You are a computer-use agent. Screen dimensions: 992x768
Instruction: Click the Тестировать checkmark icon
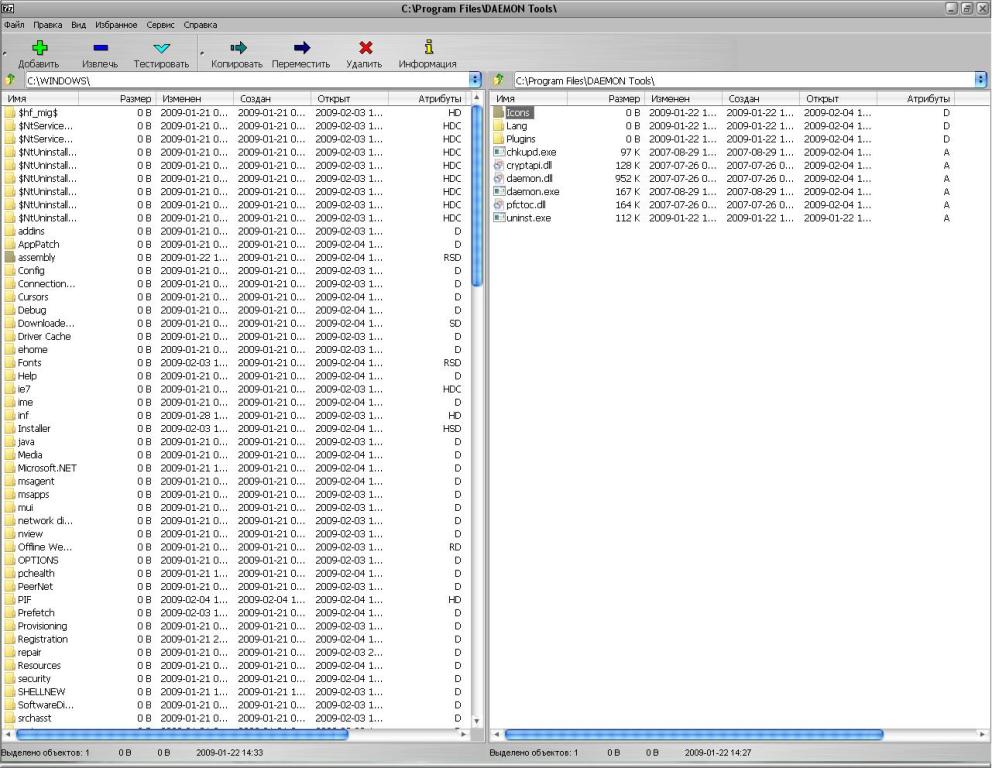[x=161, y=47]
